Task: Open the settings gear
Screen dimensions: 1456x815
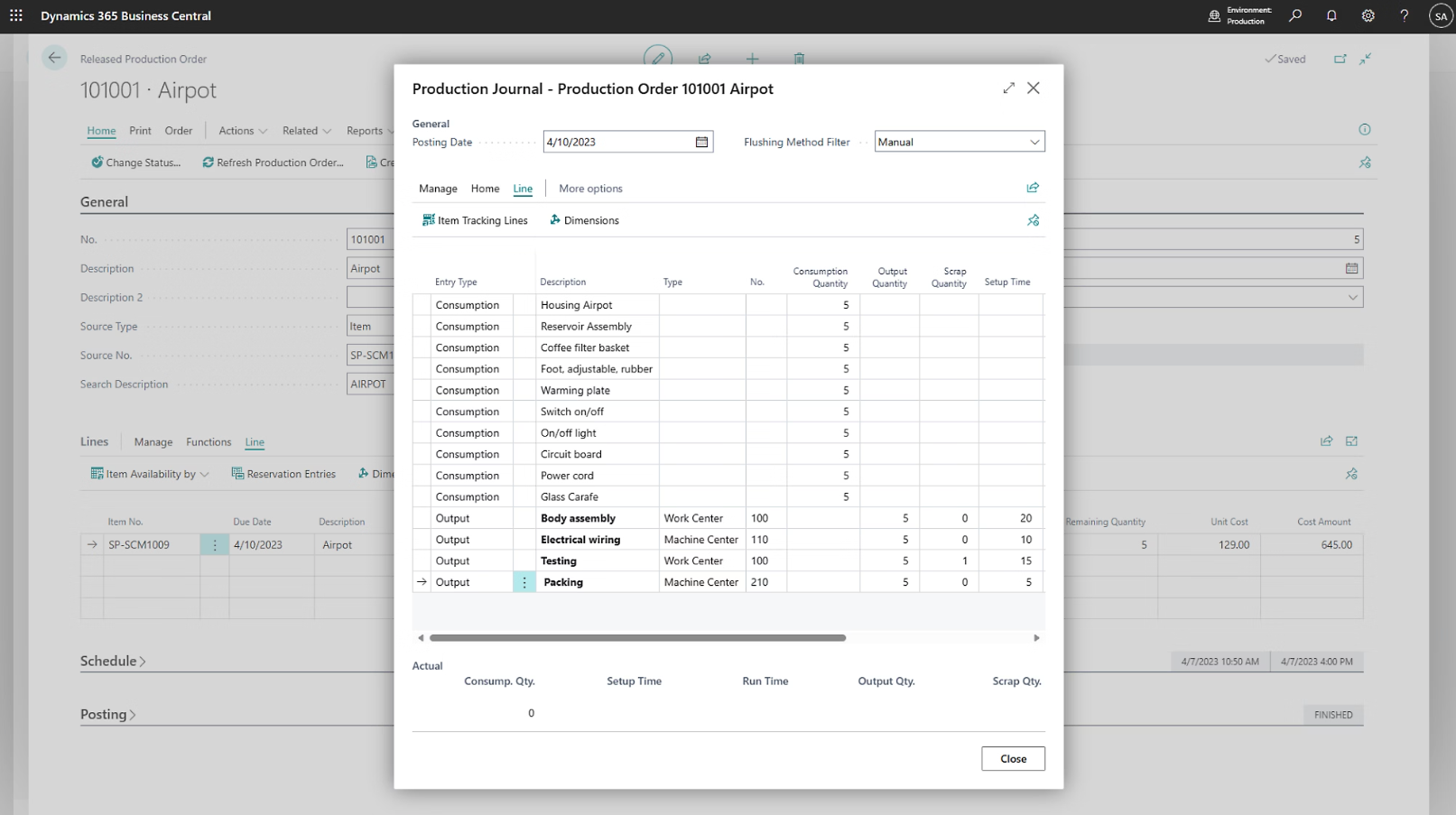Action: tap(1368, 15)
